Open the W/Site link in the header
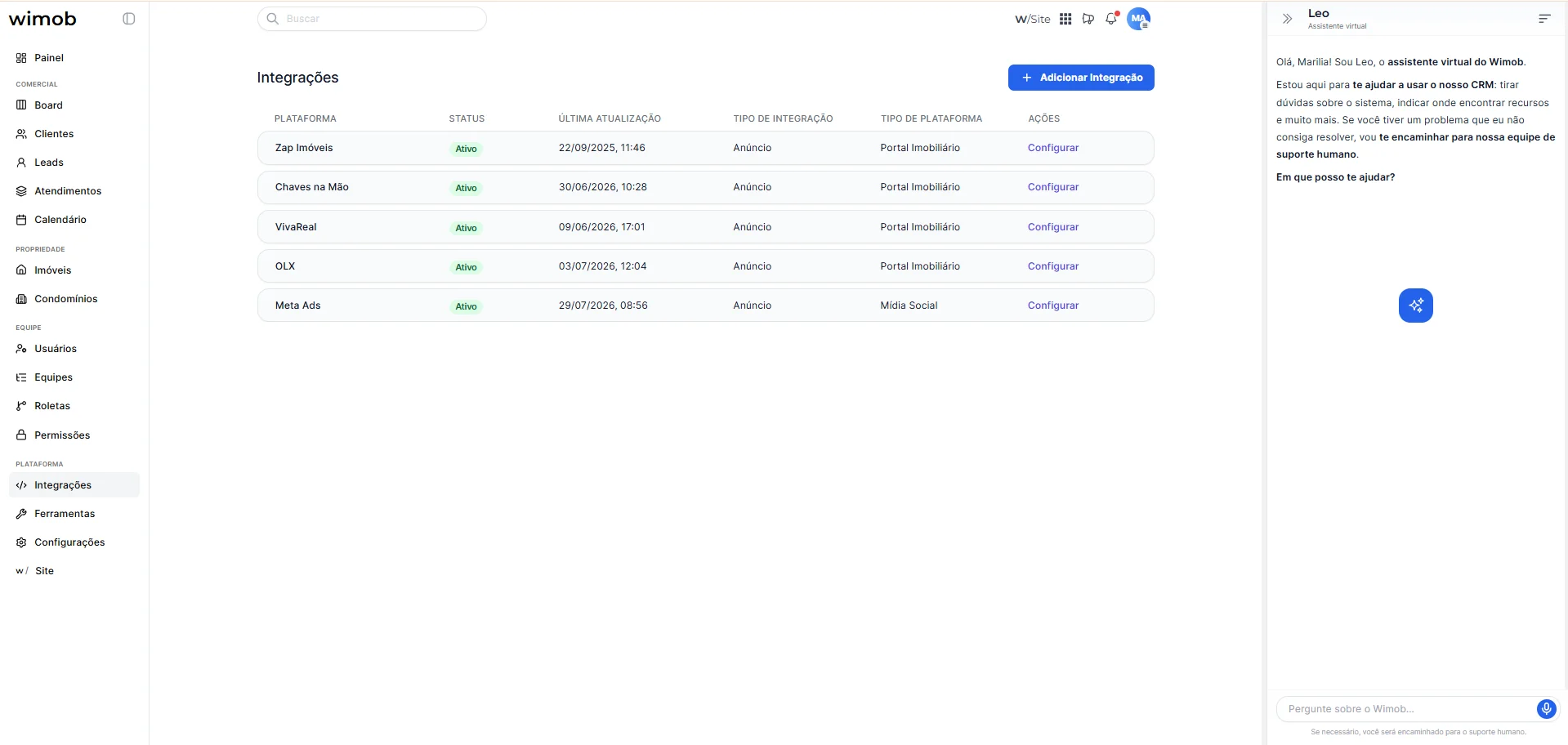Viewport: 1568px width, 745px height. pyautogui.click(x=1032, y=19)
